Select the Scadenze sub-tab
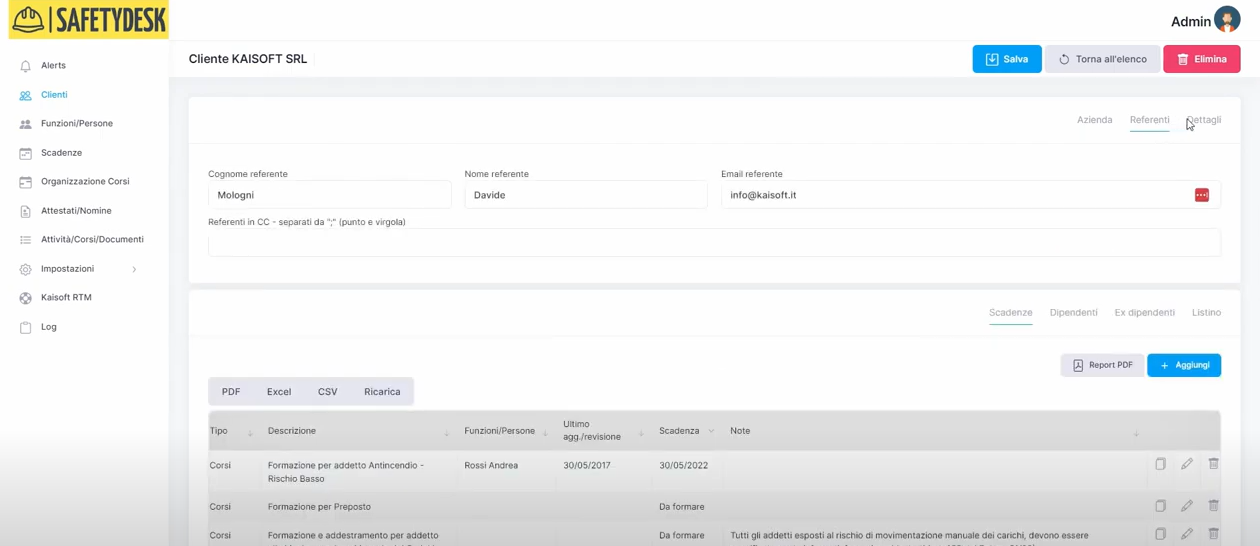The width and height of the screenshot is (1260, 546). click(1010, 313)
